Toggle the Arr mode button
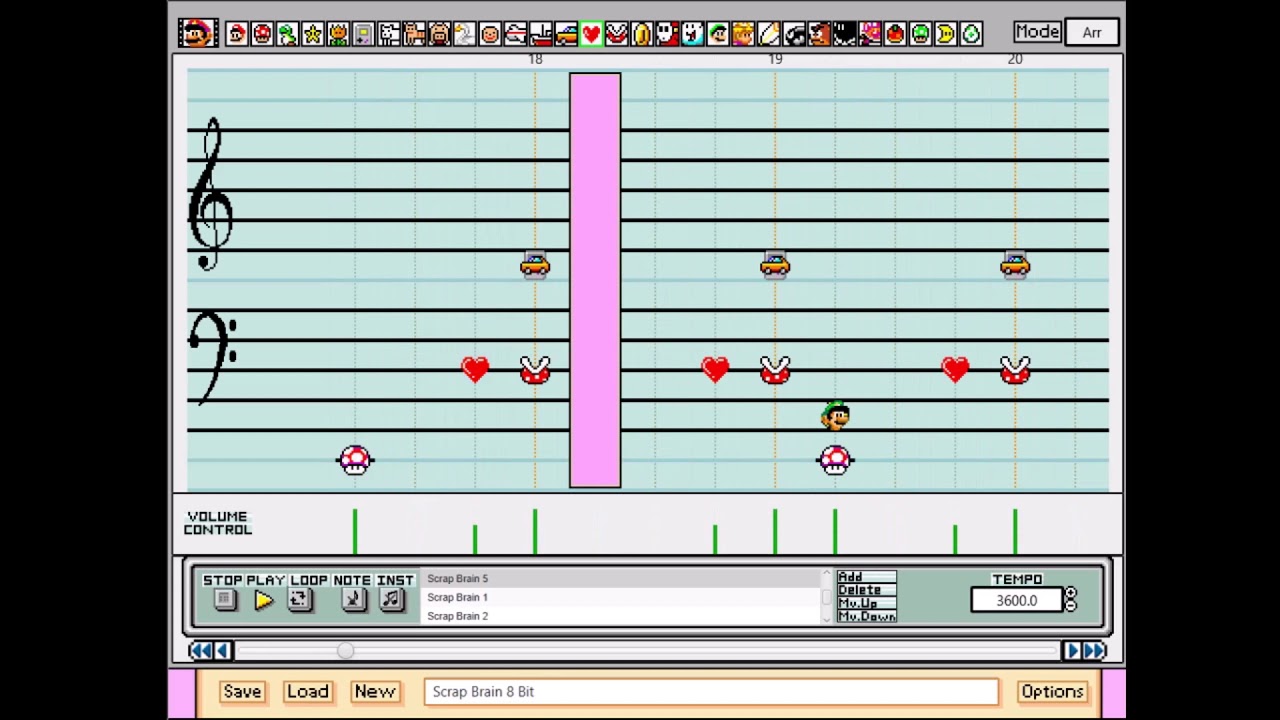 point(1092,33)
